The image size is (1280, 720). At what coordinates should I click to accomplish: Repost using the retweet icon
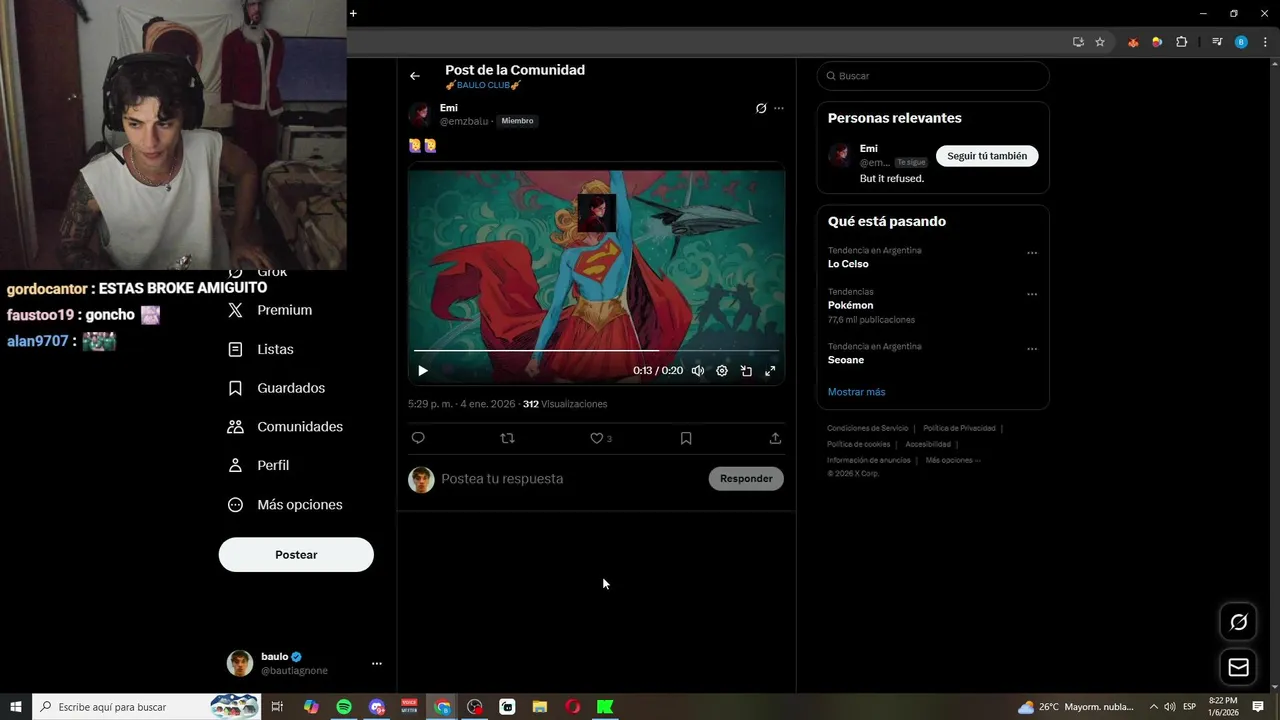(507, 438)
